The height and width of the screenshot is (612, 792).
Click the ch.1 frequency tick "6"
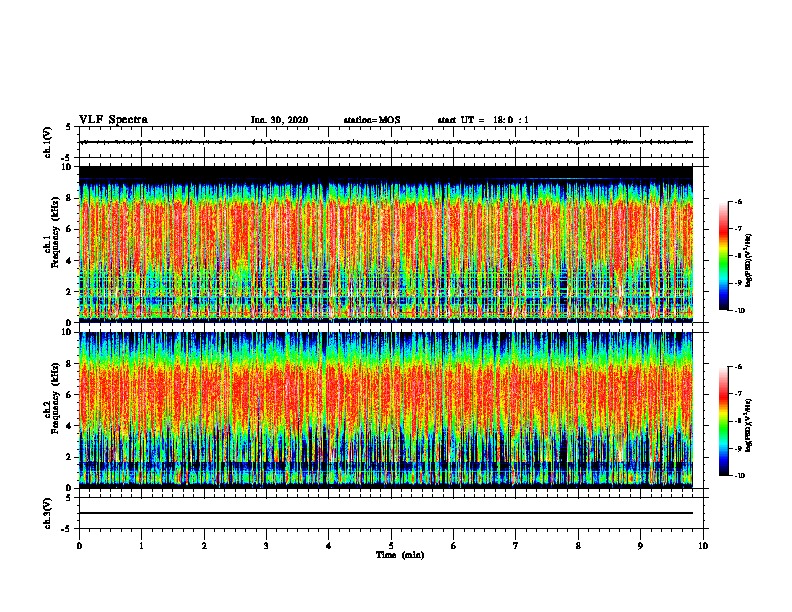69,230
